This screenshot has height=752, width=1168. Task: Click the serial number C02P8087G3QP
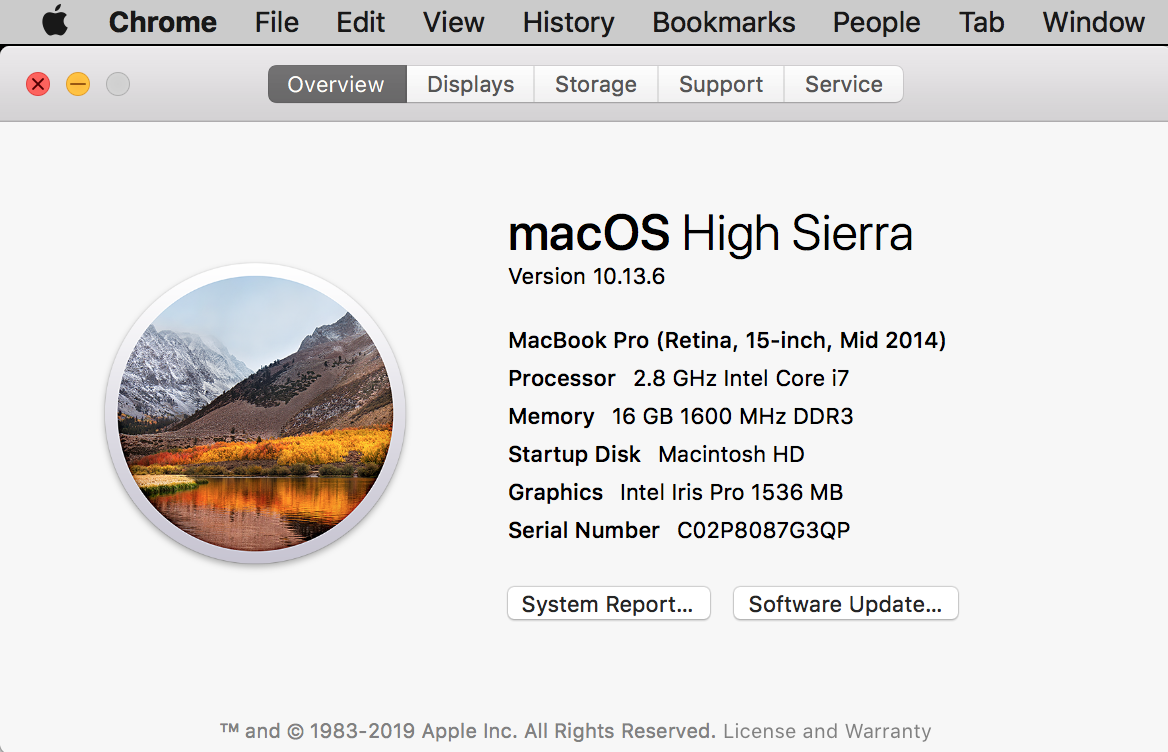764,530
